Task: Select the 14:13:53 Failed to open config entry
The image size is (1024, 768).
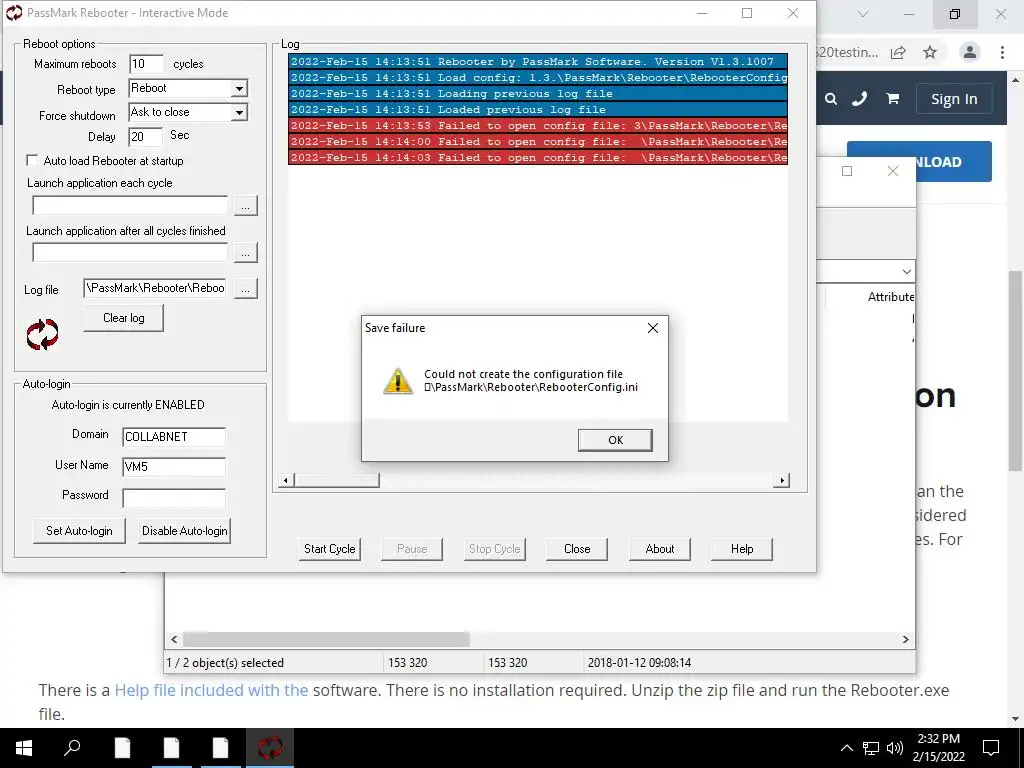Action: tap(537, 125)
